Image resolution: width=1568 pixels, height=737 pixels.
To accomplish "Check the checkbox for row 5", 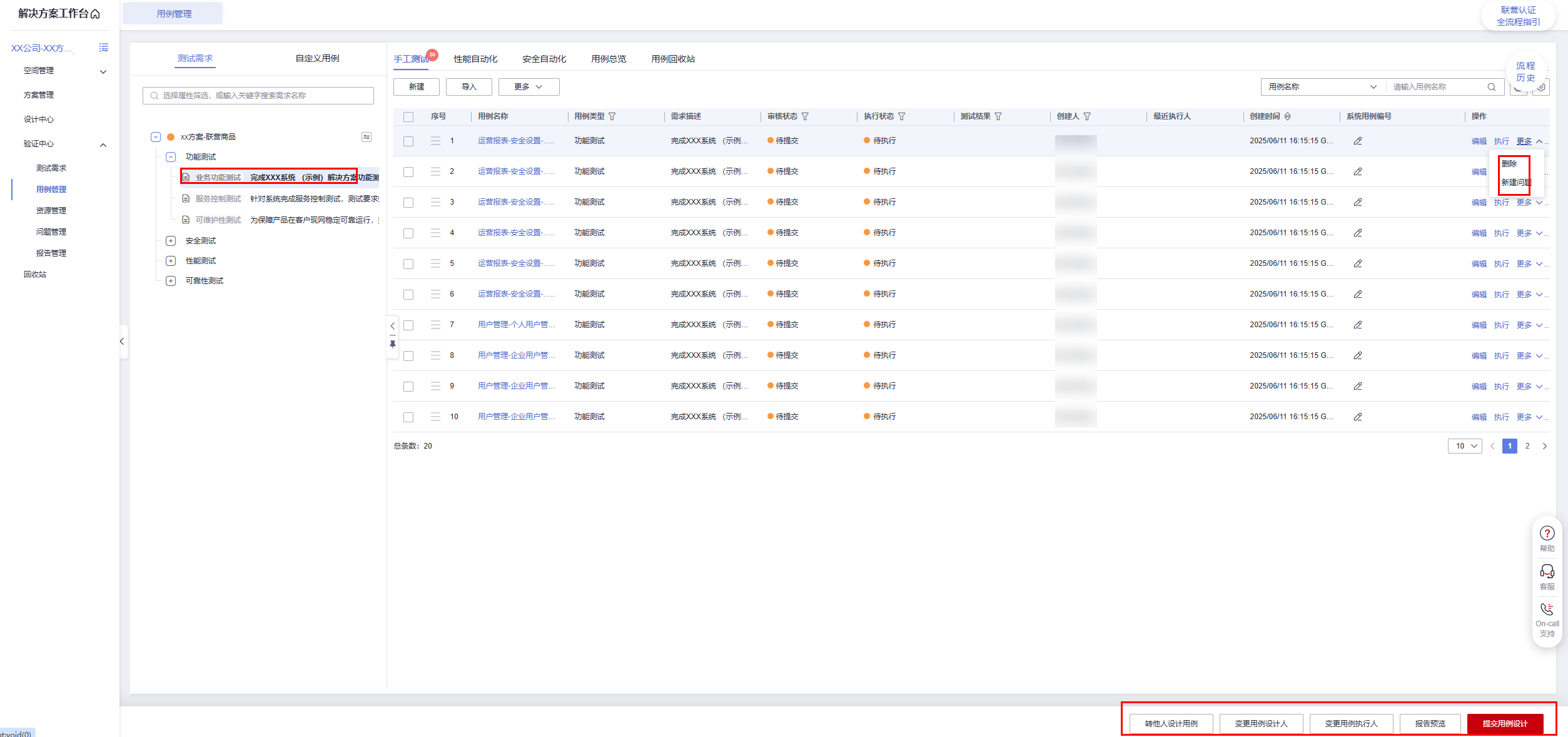I will (x=408, y=264).
